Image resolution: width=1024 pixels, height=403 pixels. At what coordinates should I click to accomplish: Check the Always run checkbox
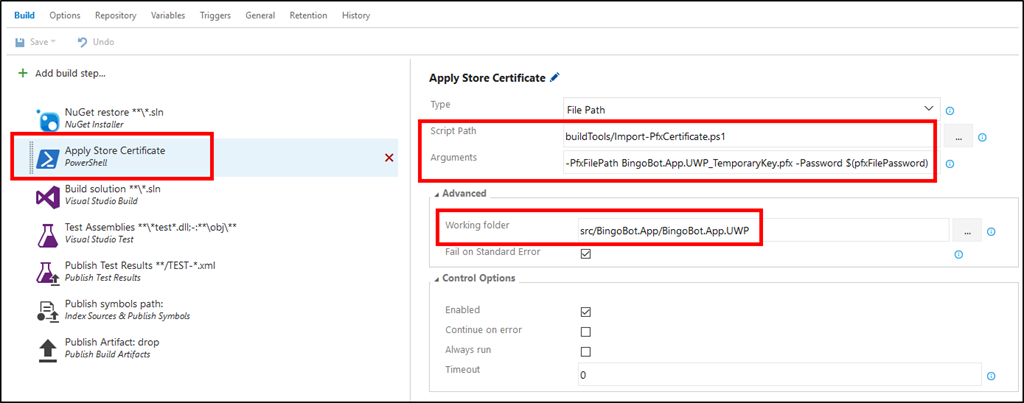tap(586, 351)
